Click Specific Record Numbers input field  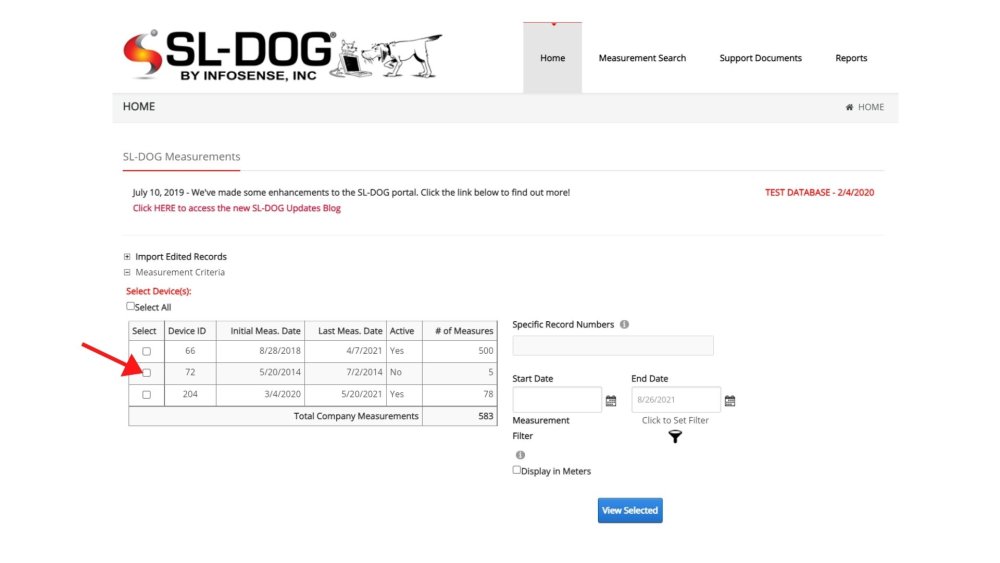tap(613, 346)
